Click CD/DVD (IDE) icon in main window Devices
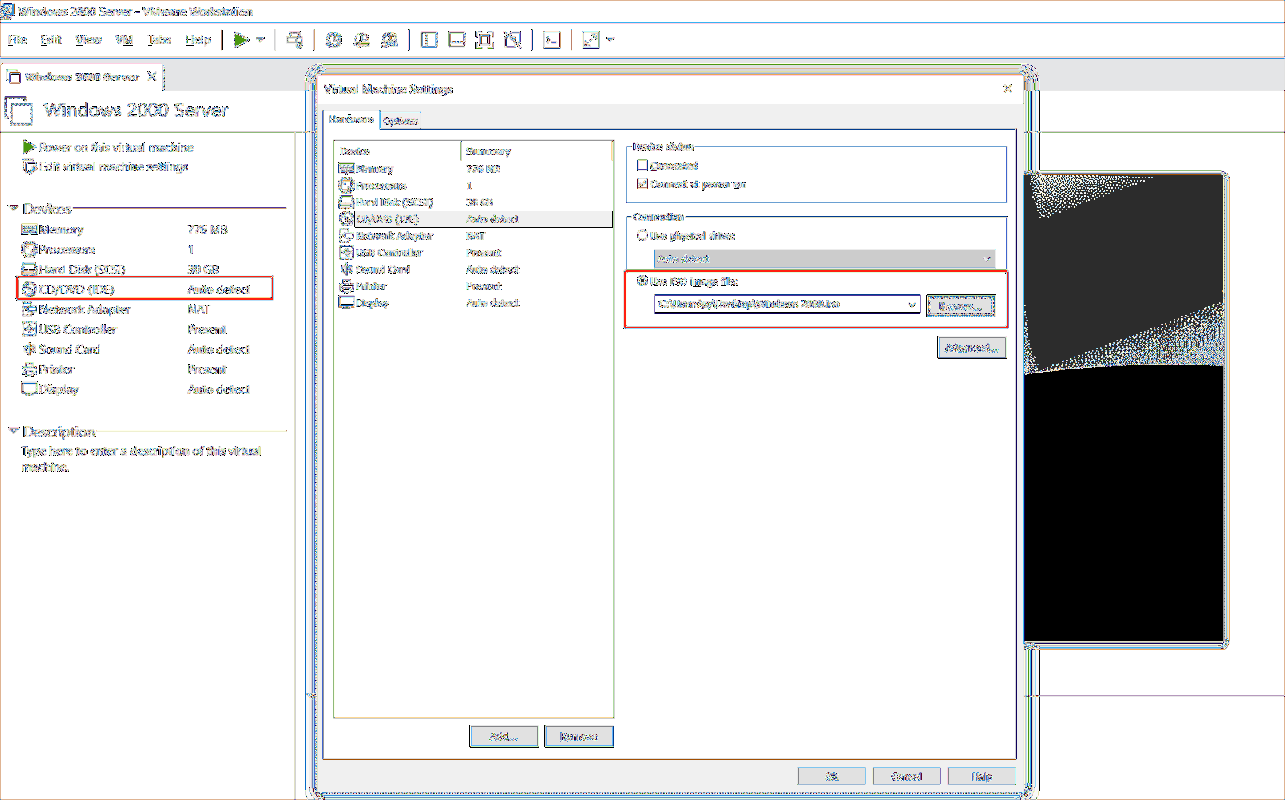This screenshot has height=800, width=1285. click(x=29, y=290)
